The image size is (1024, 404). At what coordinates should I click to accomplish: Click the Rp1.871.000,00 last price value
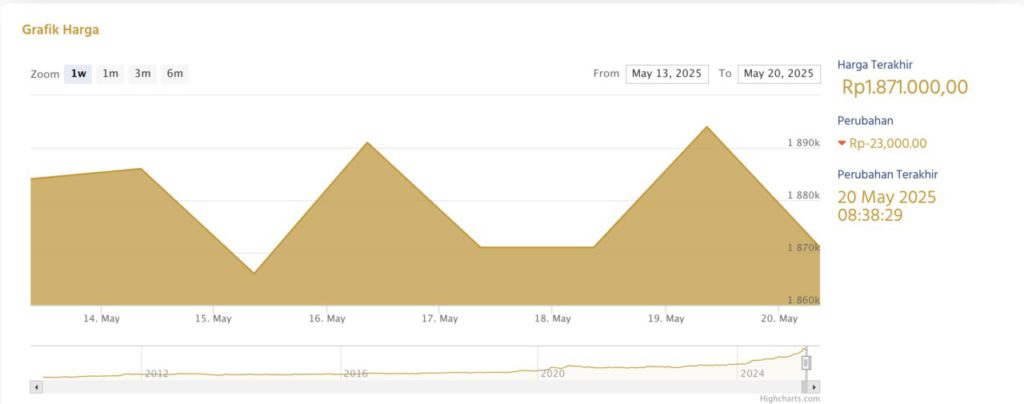(x=904, y=87)
